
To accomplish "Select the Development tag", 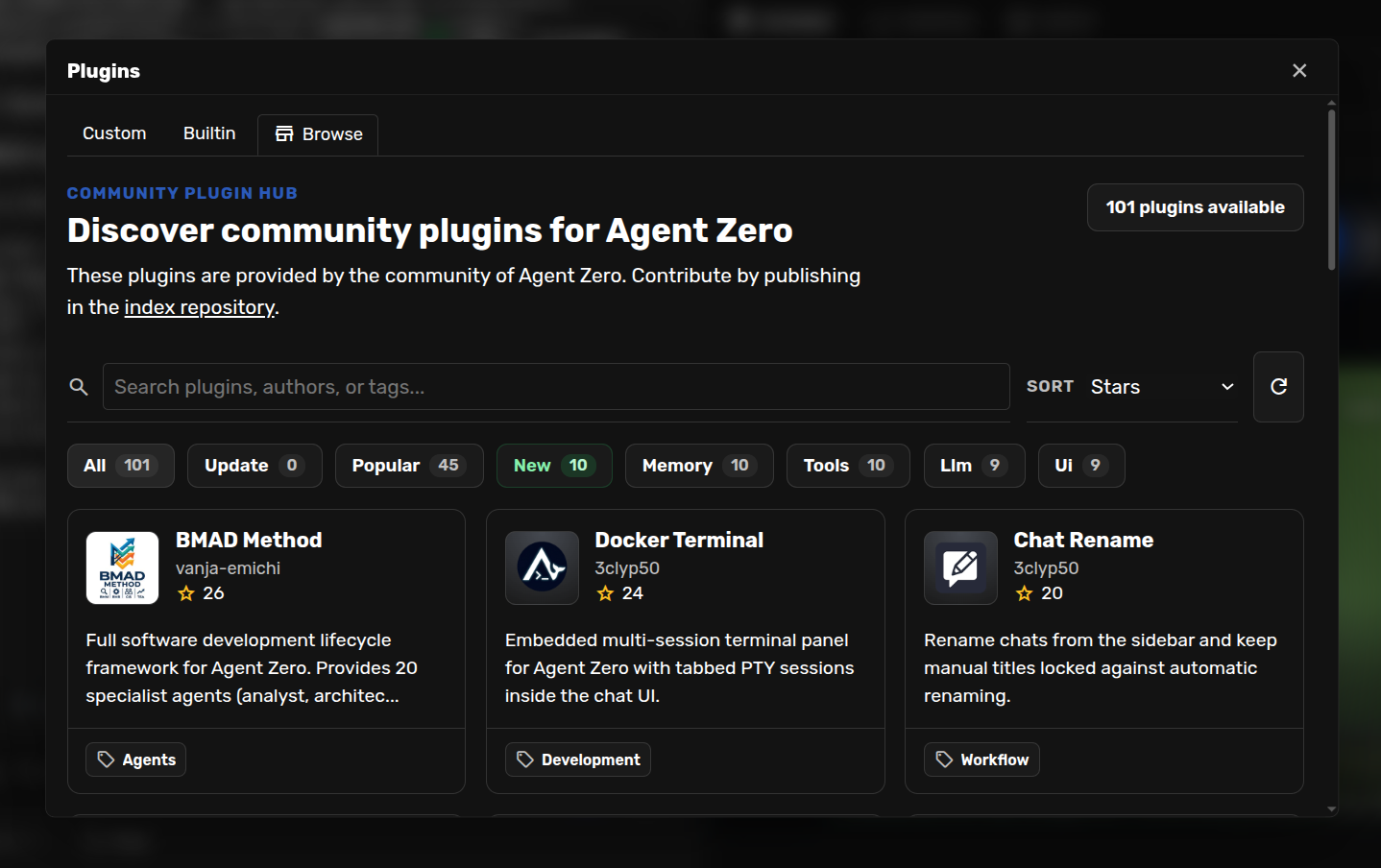I will click(577, 759).
